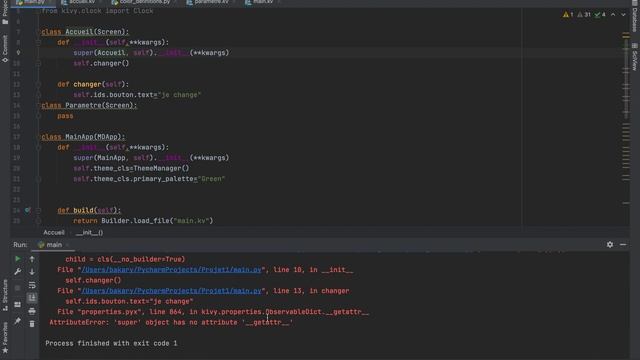Screen dimensions: 640x360
Task: Click primary_palette="Green" code line
Action: pos(149,179)
